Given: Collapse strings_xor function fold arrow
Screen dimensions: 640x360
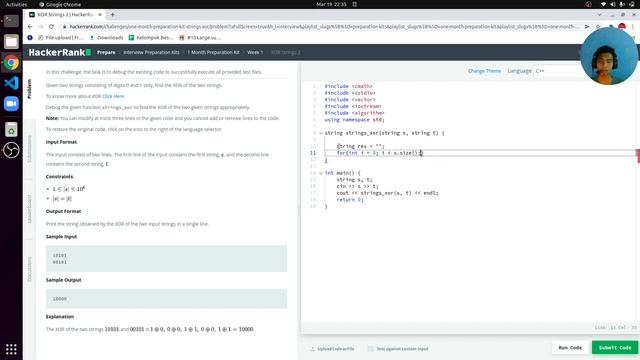Looking at the screenshot, I should (321, 133).
